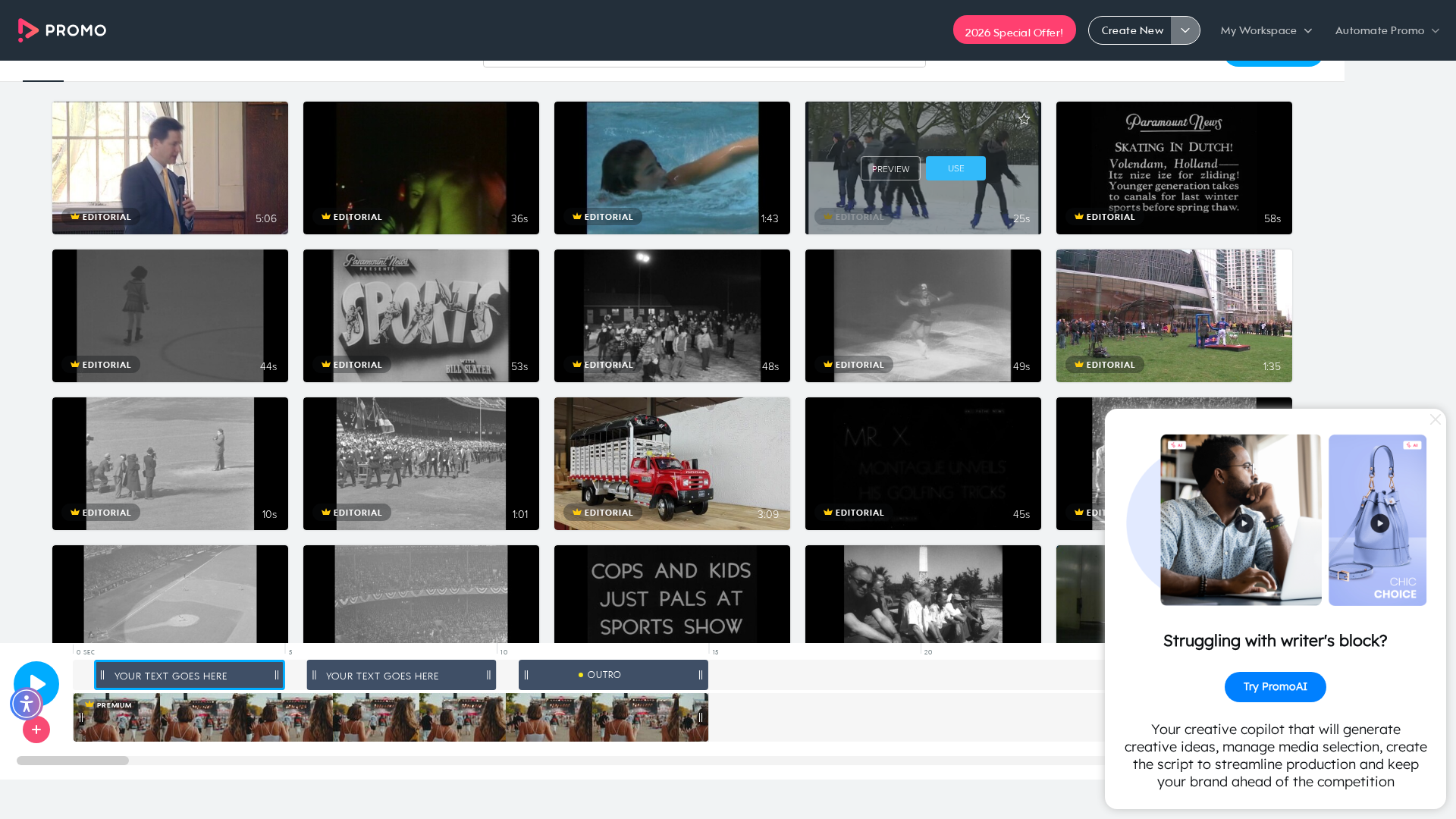1456x819 pixels.
Task: Favorite the ice skaters clip with the star
Action: [x=1024, y=119]
